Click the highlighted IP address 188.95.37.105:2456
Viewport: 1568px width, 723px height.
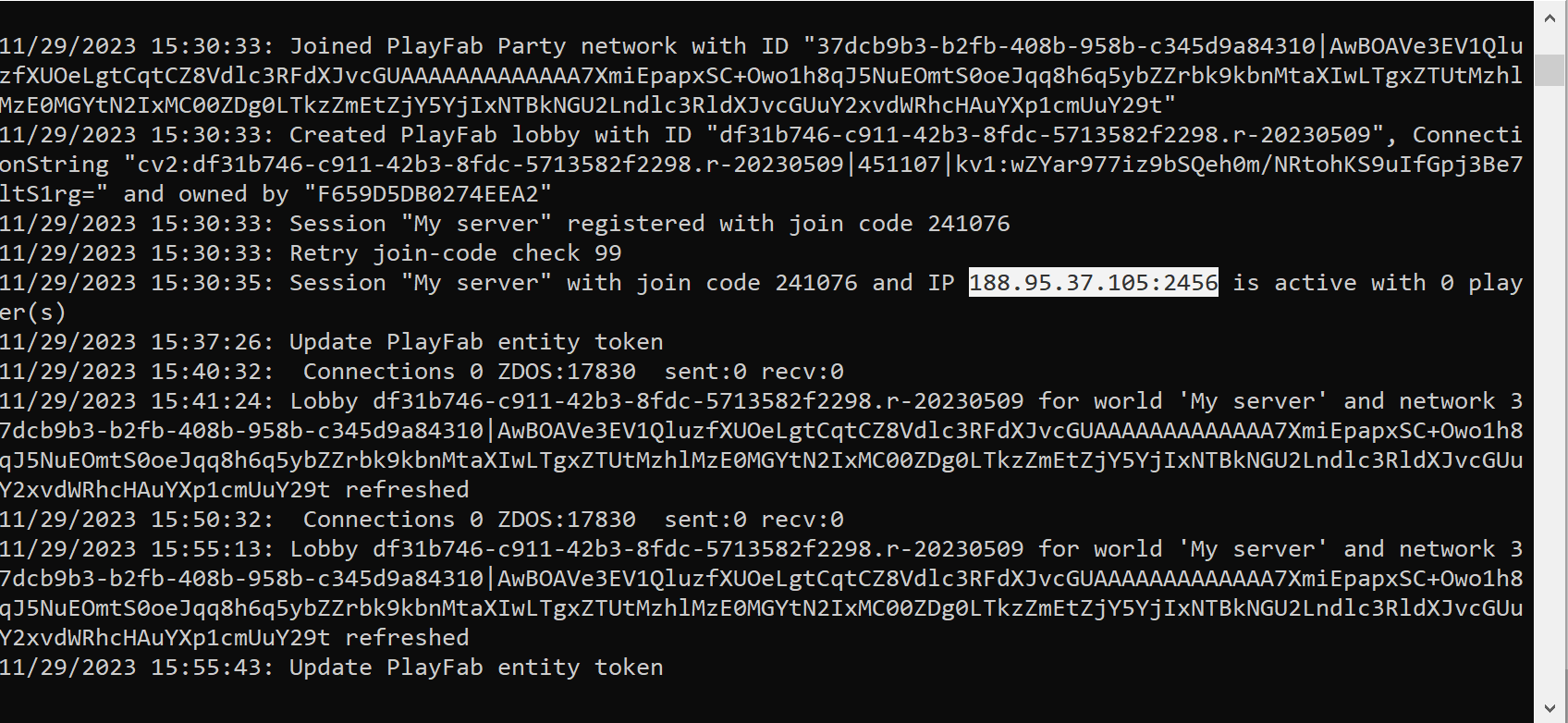click(x=1093, y=283)
